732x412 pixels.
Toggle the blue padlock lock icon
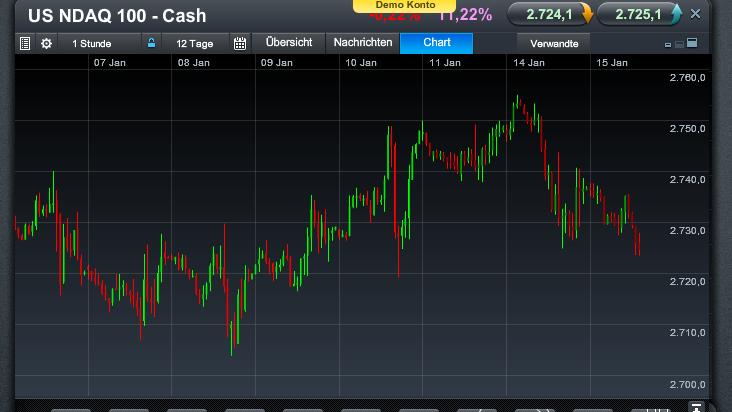[x=151, y=44]
